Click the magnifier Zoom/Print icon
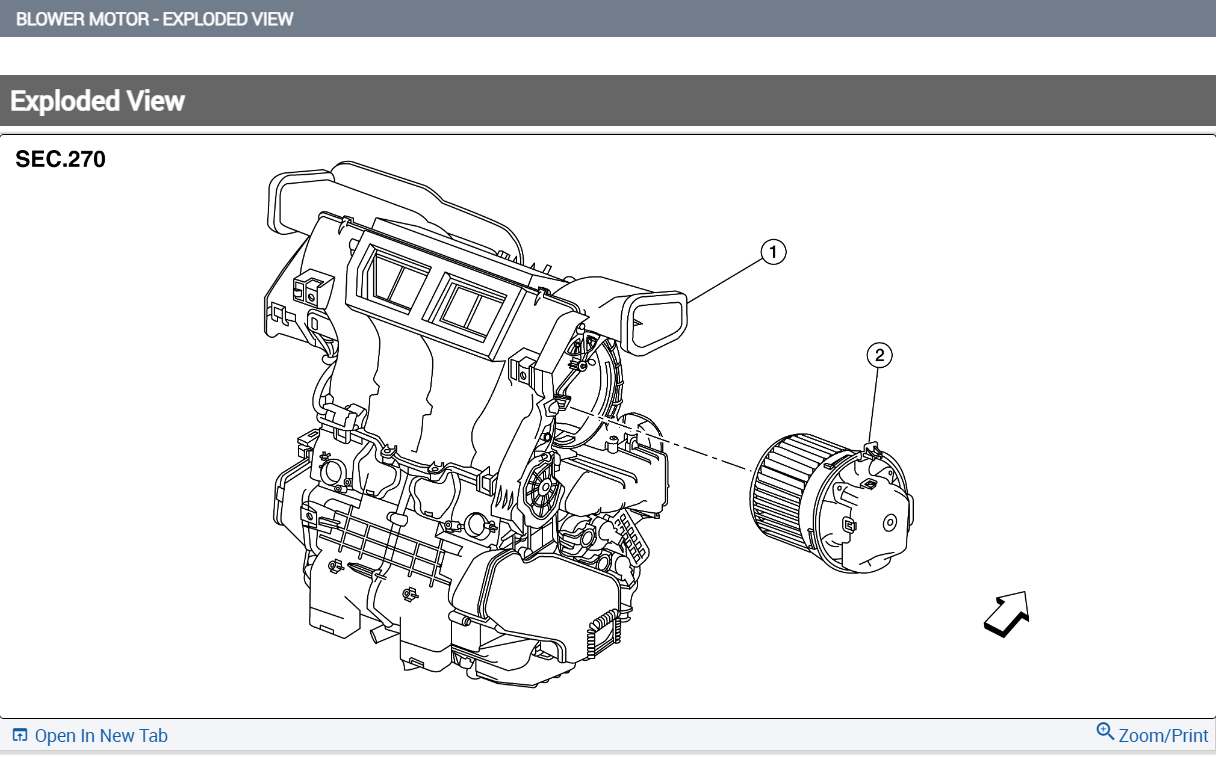 point(1105,732)
